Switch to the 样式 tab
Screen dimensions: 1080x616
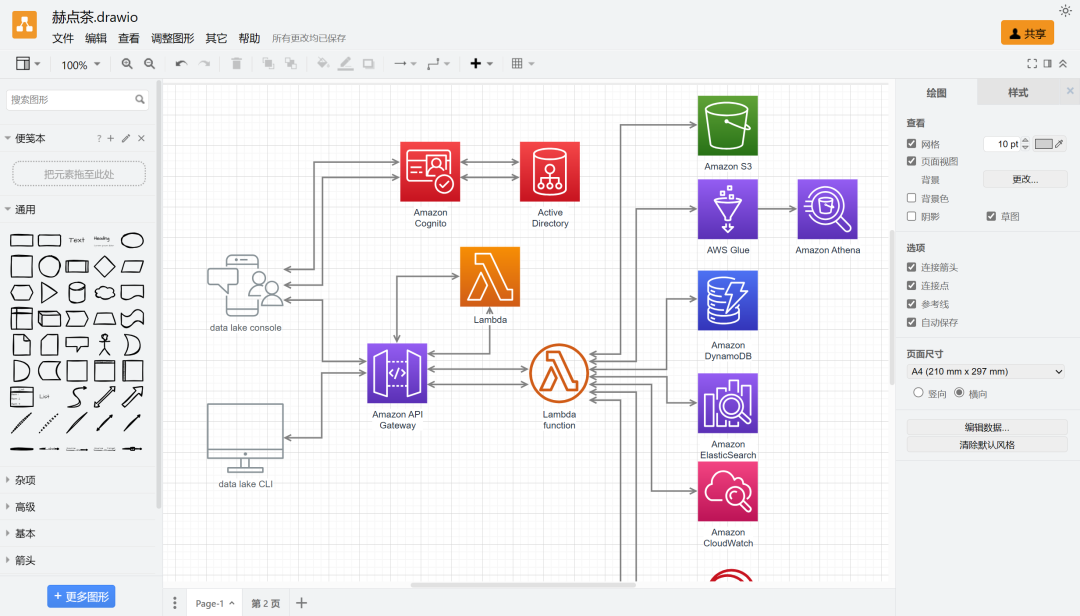tap(1018, 92)
